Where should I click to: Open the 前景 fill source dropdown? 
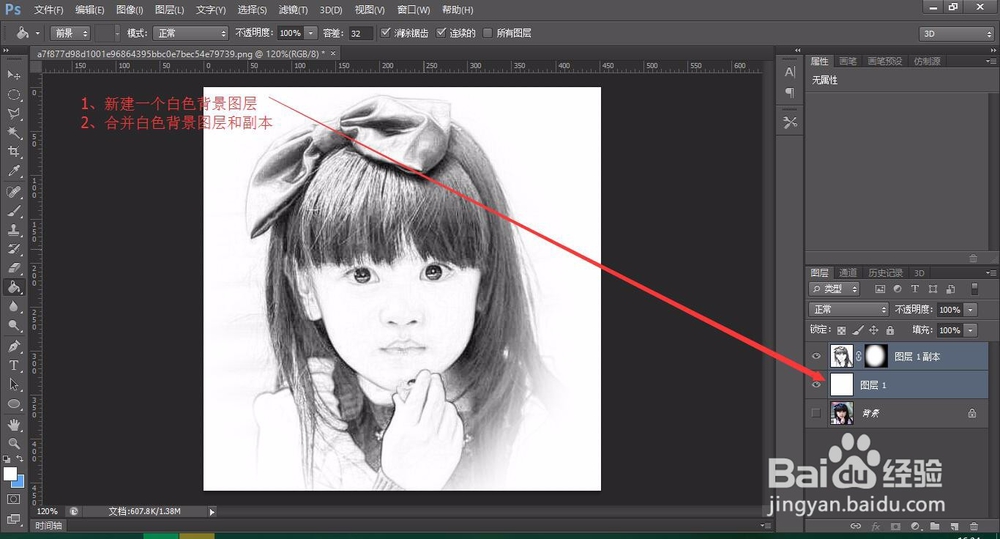[x=70, y=33]
